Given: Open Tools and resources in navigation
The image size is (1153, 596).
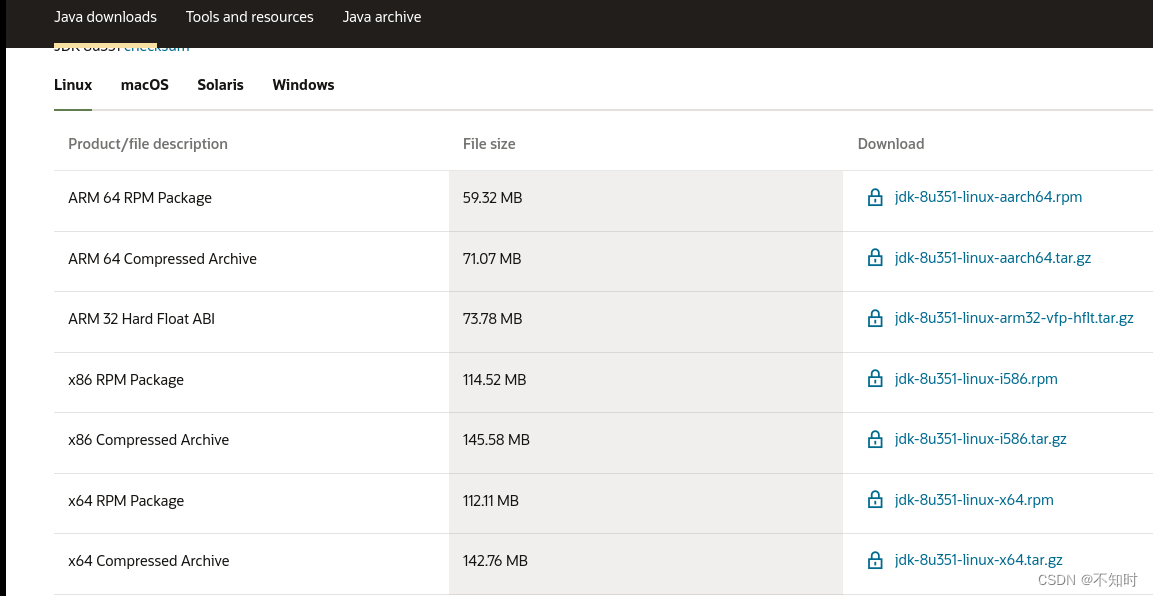Looking at the screenshot, I should (249, 17).
